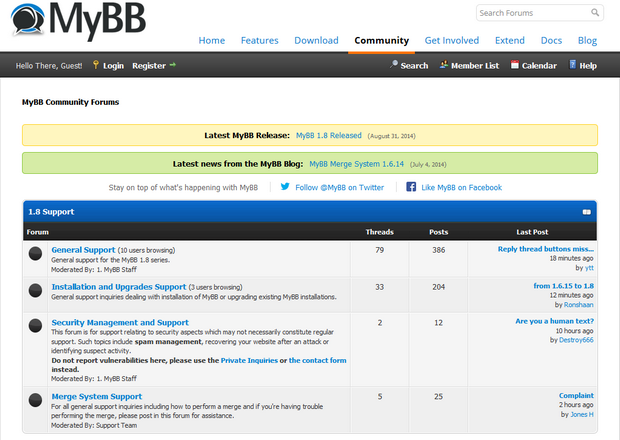
Task: Open the Docs tab
Action: coord(551,40)
